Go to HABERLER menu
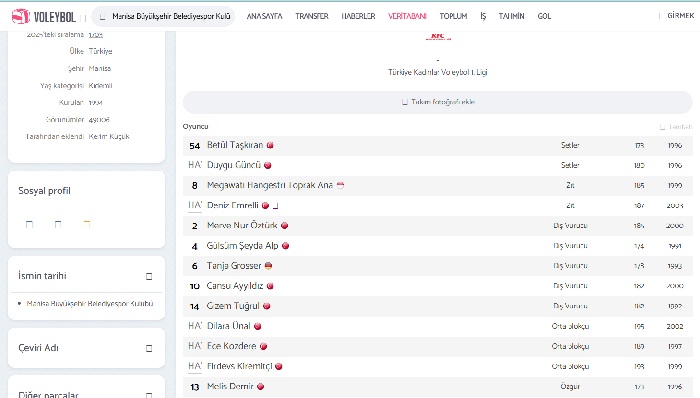The height and width of the screenshot is (398, 700). pos(358,16)
